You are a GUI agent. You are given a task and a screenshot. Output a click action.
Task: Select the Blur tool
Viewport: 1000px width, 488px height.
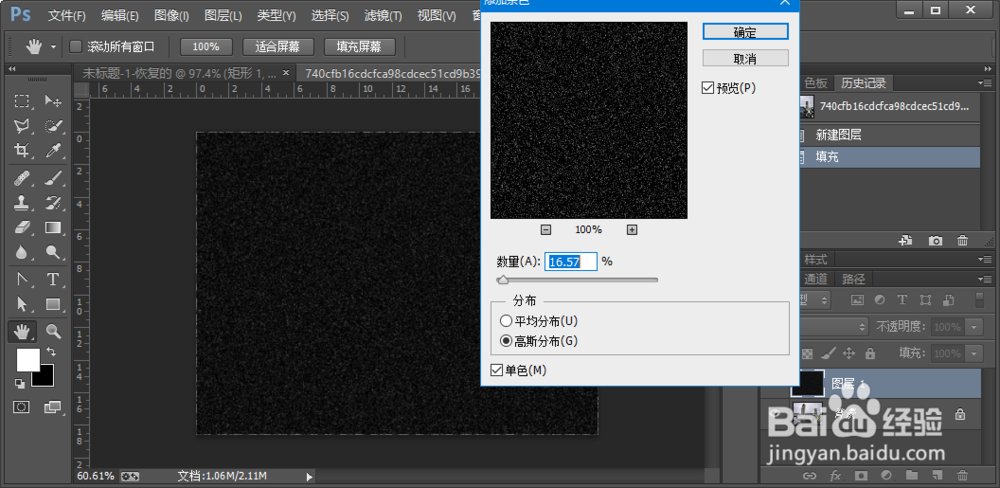coord(22,253)
